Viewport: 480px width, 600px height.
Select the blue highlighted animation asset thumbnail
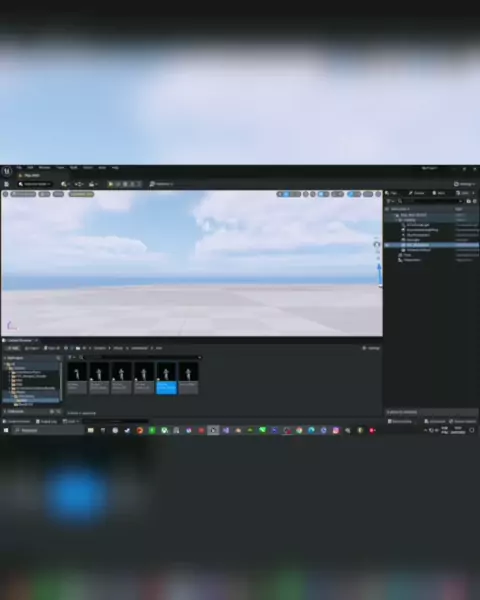click(x=166, y=378)
